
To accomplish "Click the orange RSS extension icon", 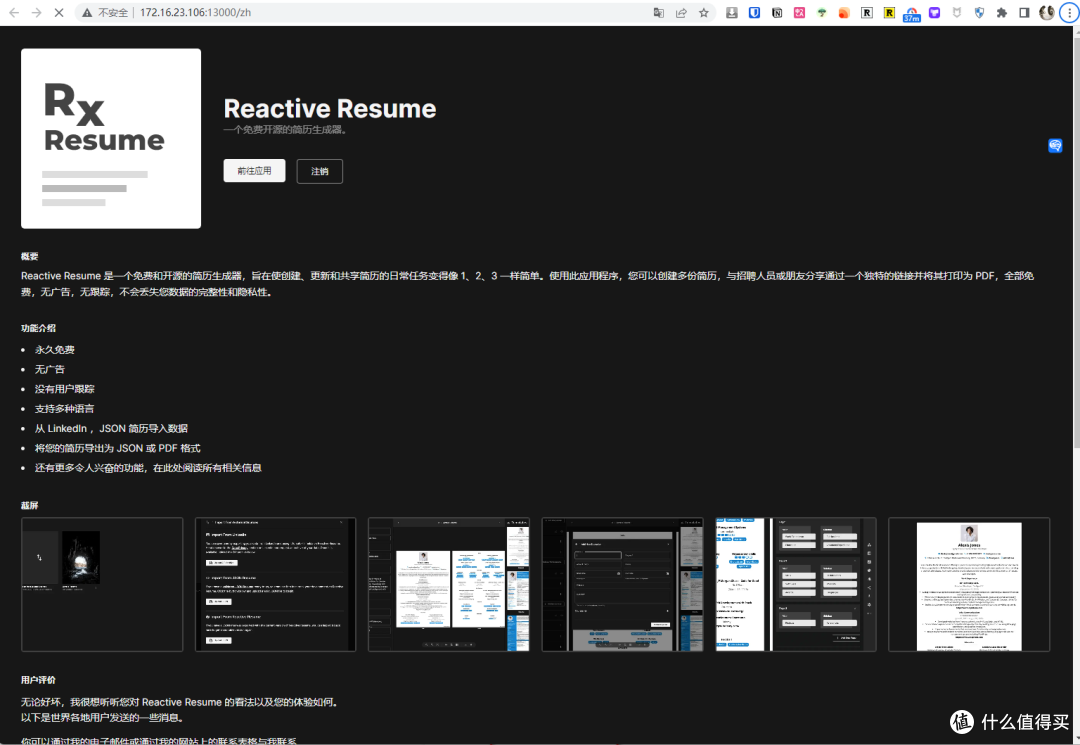I will [x=844, y=13].
